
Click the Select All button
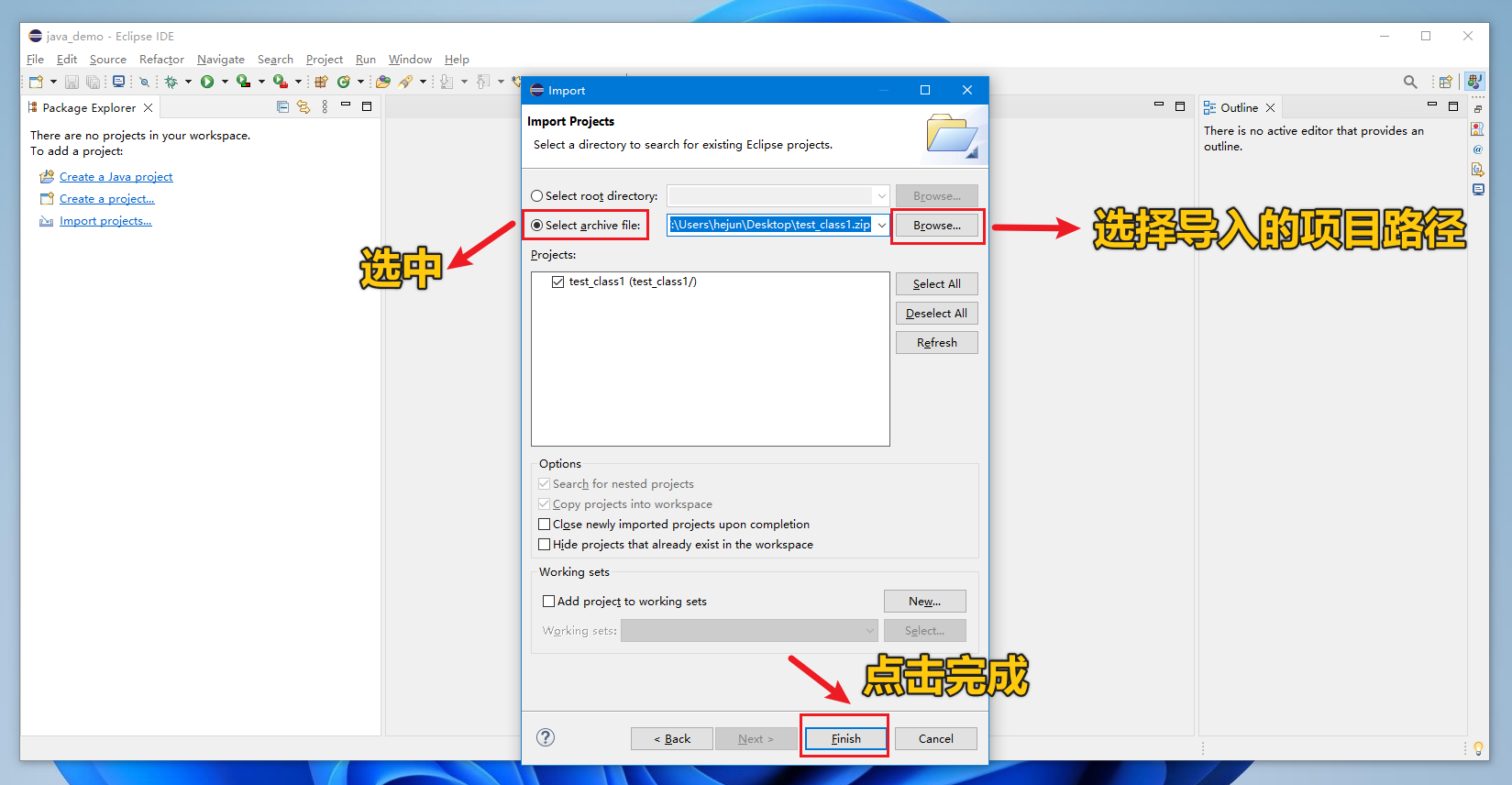tap(937, 283)
